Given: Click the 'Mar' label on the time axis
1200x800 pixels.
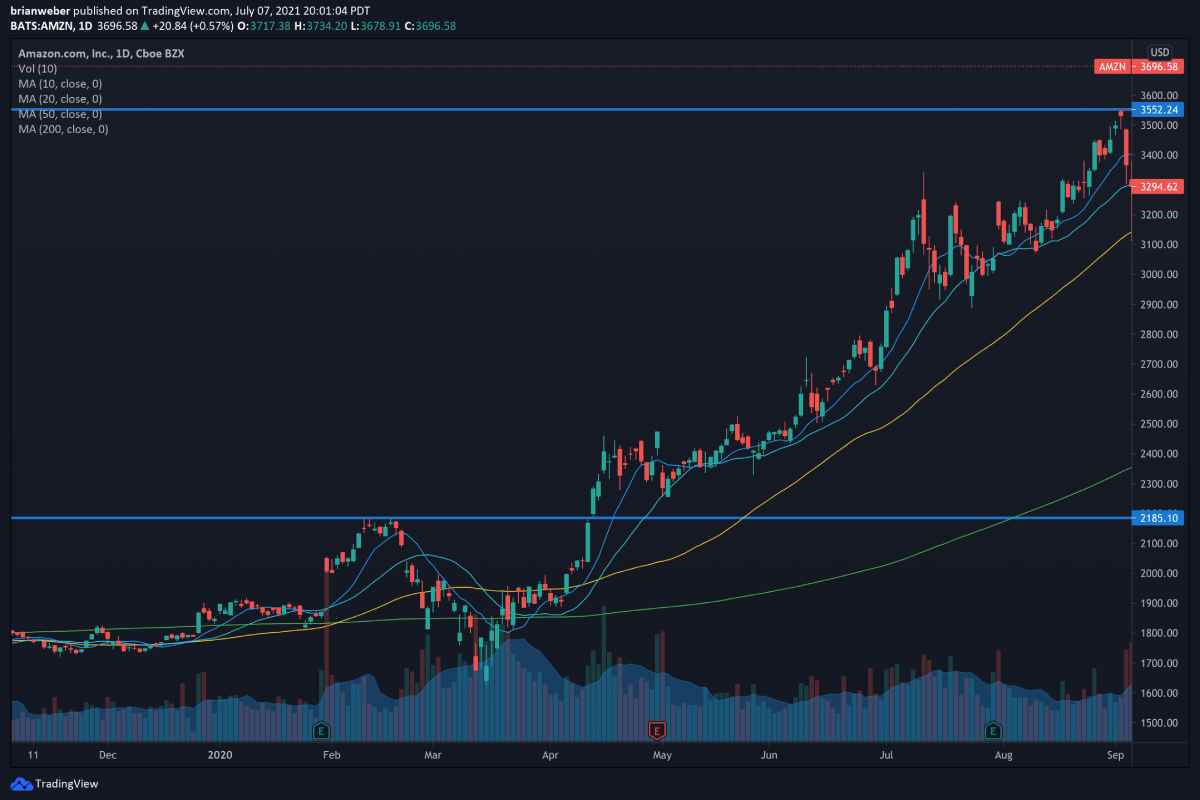Looking at the screenshot, I should click(x=433, y=757).
